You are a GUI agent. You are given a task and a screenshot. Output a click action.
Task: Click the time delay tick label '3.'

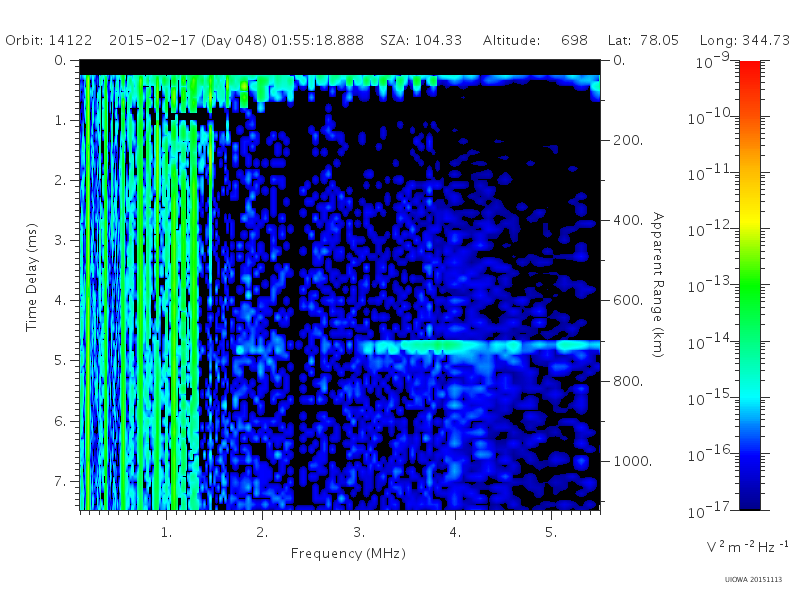coord(60,240)
